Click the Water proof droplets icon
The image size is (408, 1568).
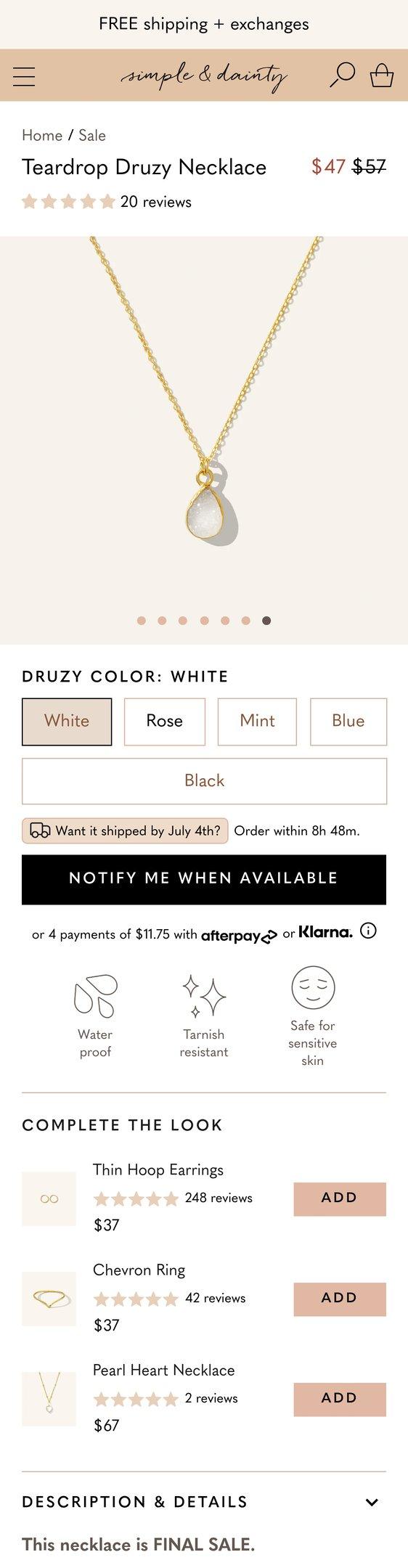[x=95, y=995]
